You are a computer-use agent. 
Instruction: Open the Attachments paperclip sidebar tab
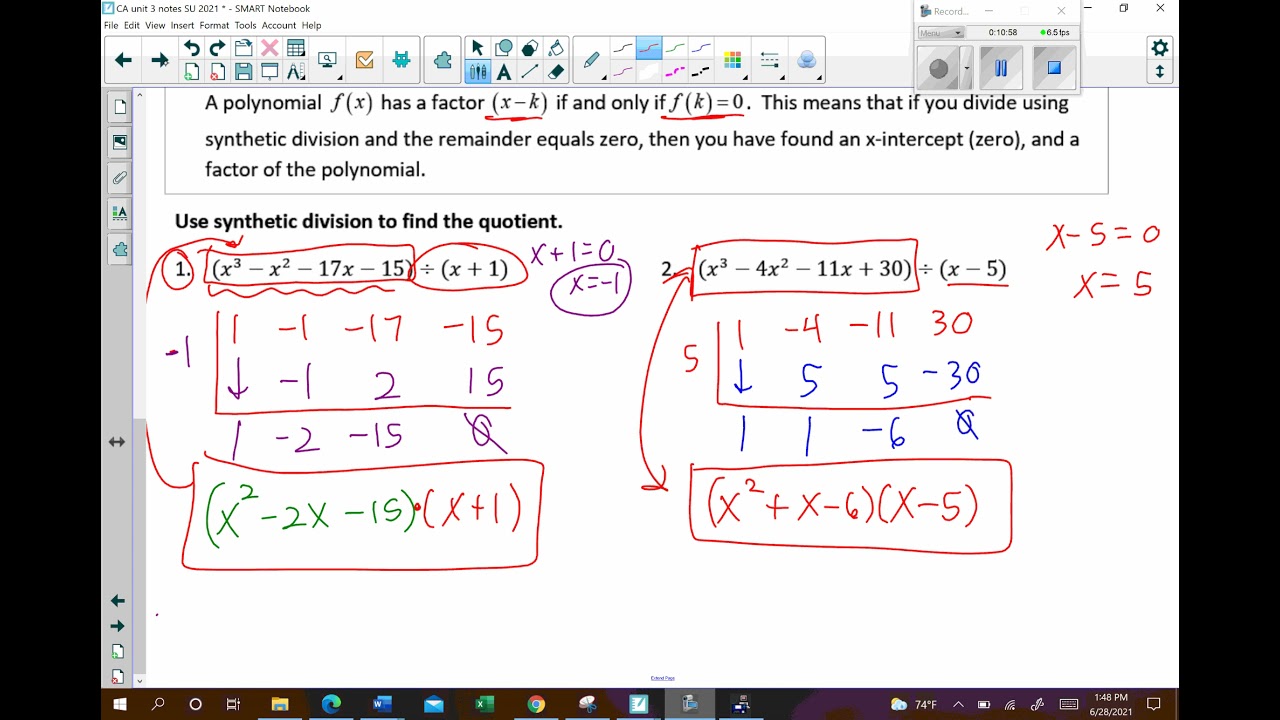pyautogui.click(x=119, y=178)
